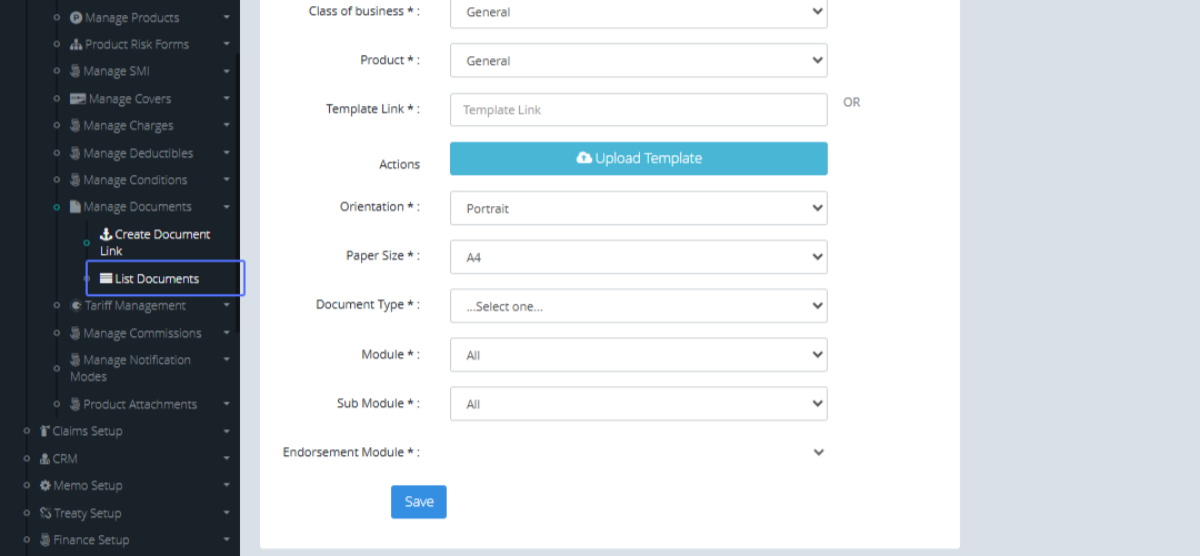The height and width of the screenshot is (556, 1200).
Task: Click the Memo Setup gear icon
Action: 45,486
